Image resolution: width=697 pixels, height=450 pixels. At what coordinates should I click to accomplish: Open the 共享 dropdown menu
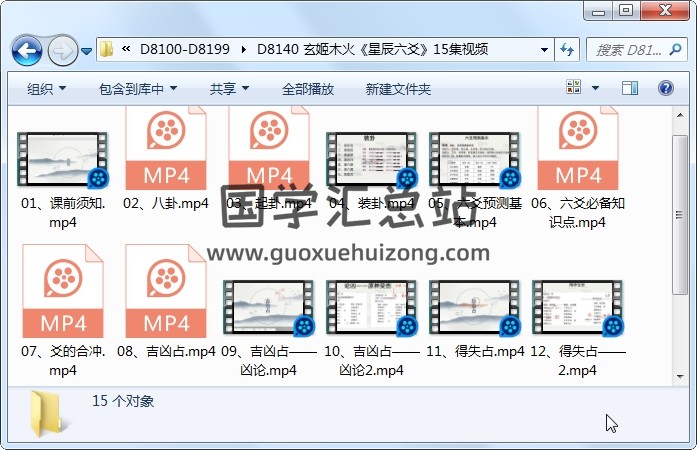[230, 89]
